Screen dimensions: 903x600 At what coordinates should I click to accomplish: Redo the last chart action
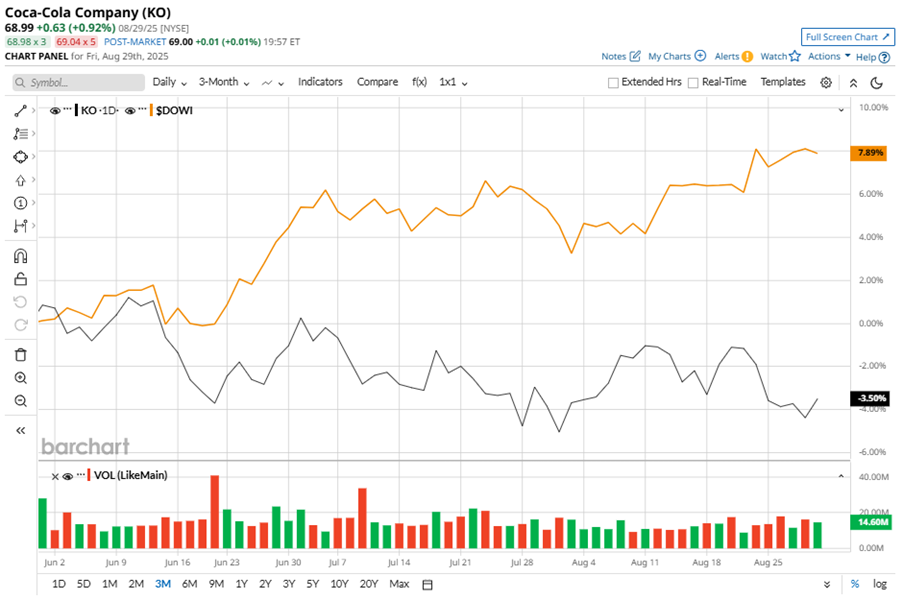point(21,325)
